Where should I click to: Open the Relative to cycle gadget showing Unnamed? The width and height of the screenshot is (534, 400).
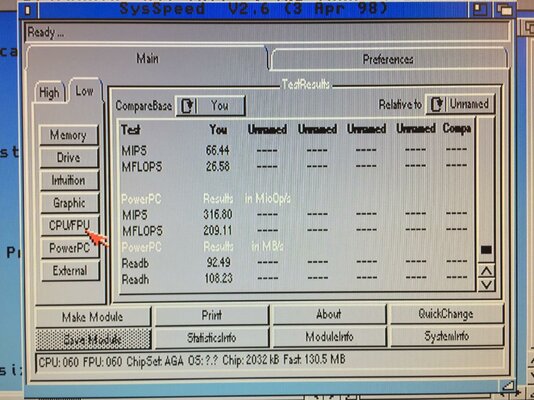(x=460, y=104)
